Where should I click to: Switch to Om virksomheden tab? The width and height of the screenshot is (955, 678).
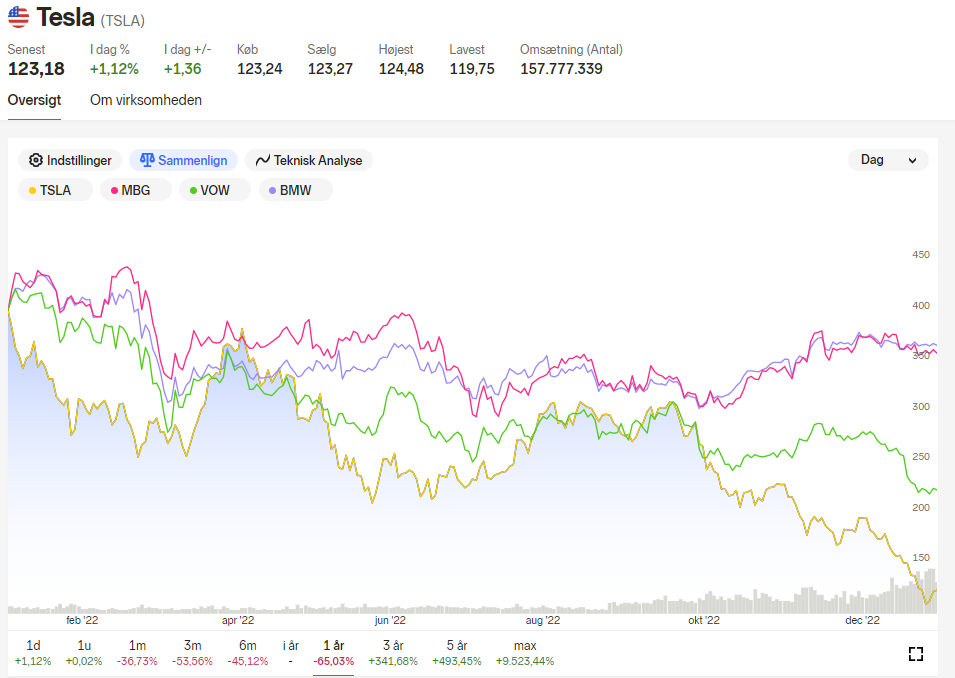tap(146, 100)
